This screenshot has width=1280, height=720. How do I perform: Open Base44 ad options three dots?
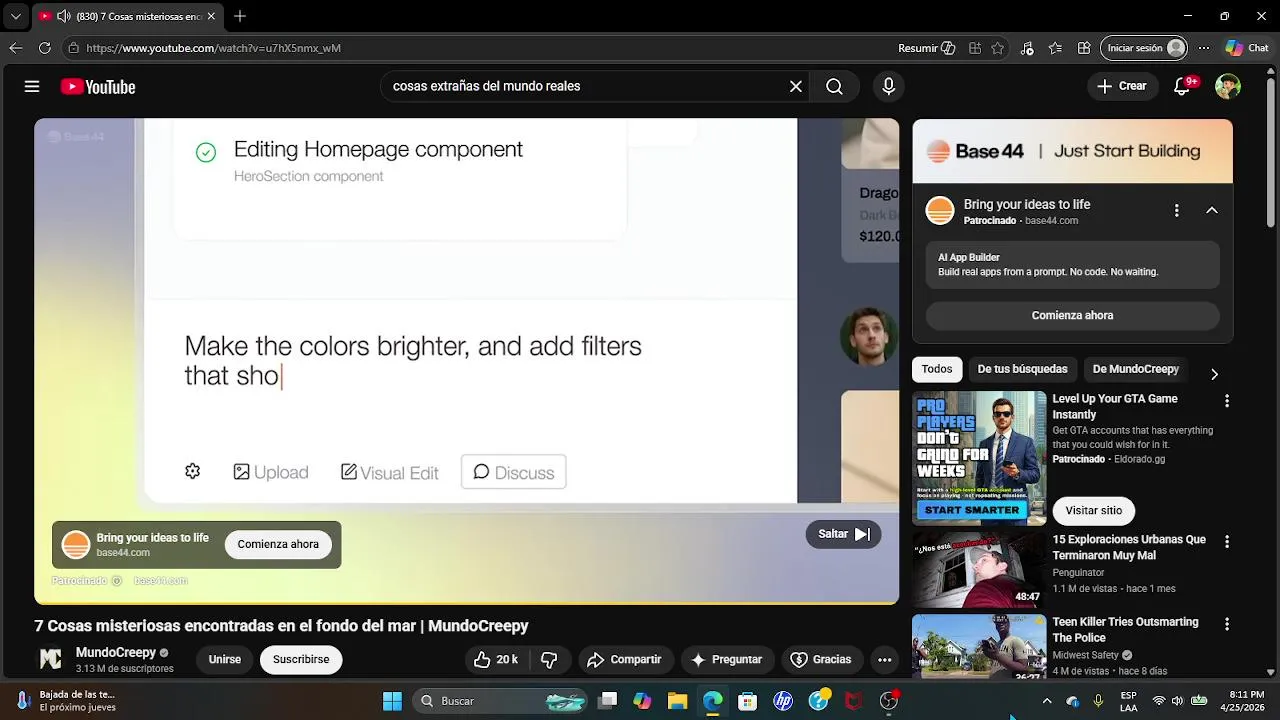pos(1177,210)
